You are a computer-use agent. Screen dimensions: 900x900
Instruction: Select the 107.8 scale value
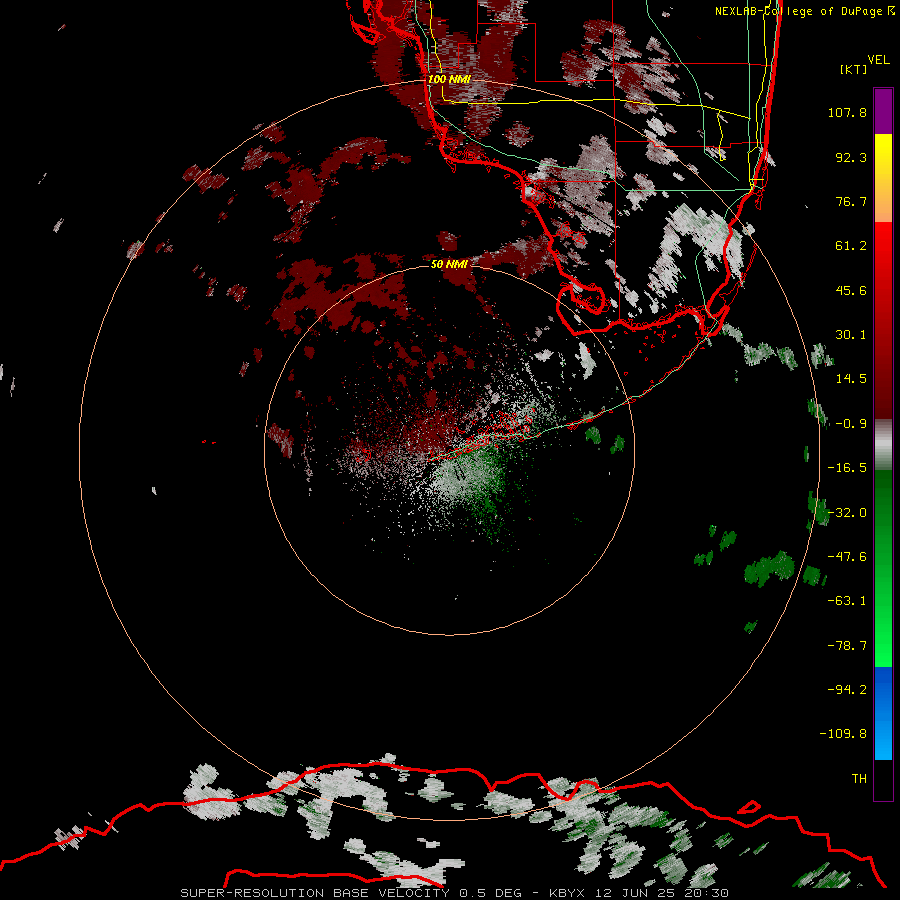tap(847, 112)
